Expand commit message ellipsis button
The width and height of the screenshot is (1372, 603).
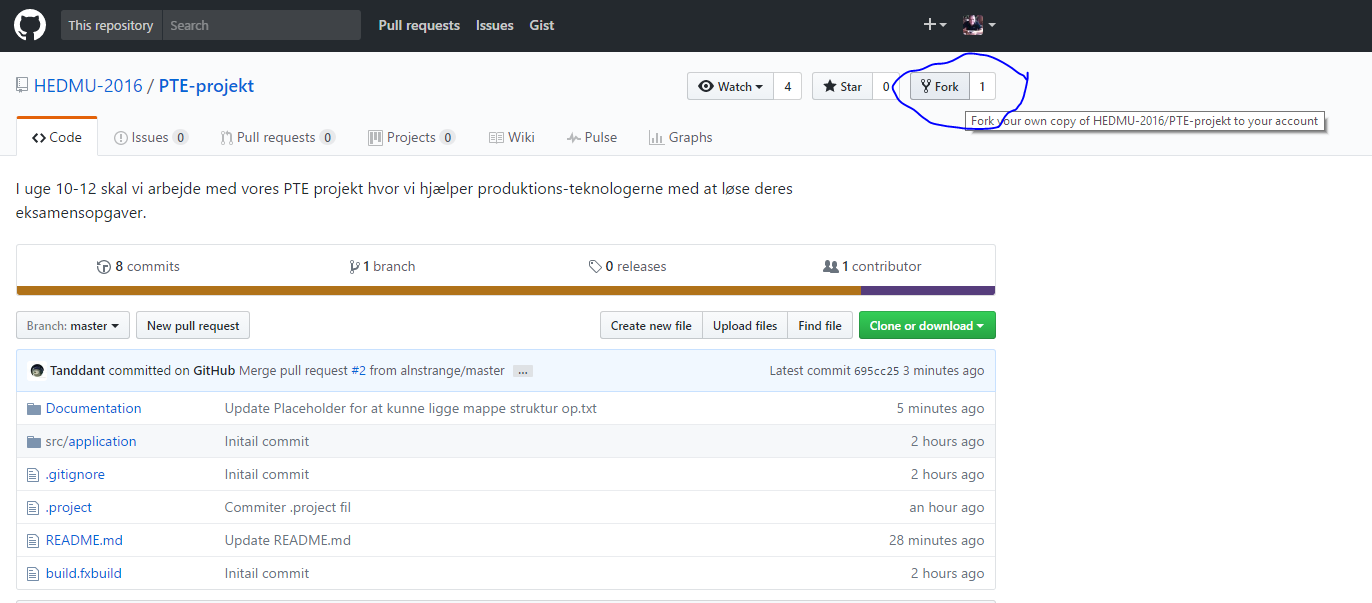click(523, 371)
